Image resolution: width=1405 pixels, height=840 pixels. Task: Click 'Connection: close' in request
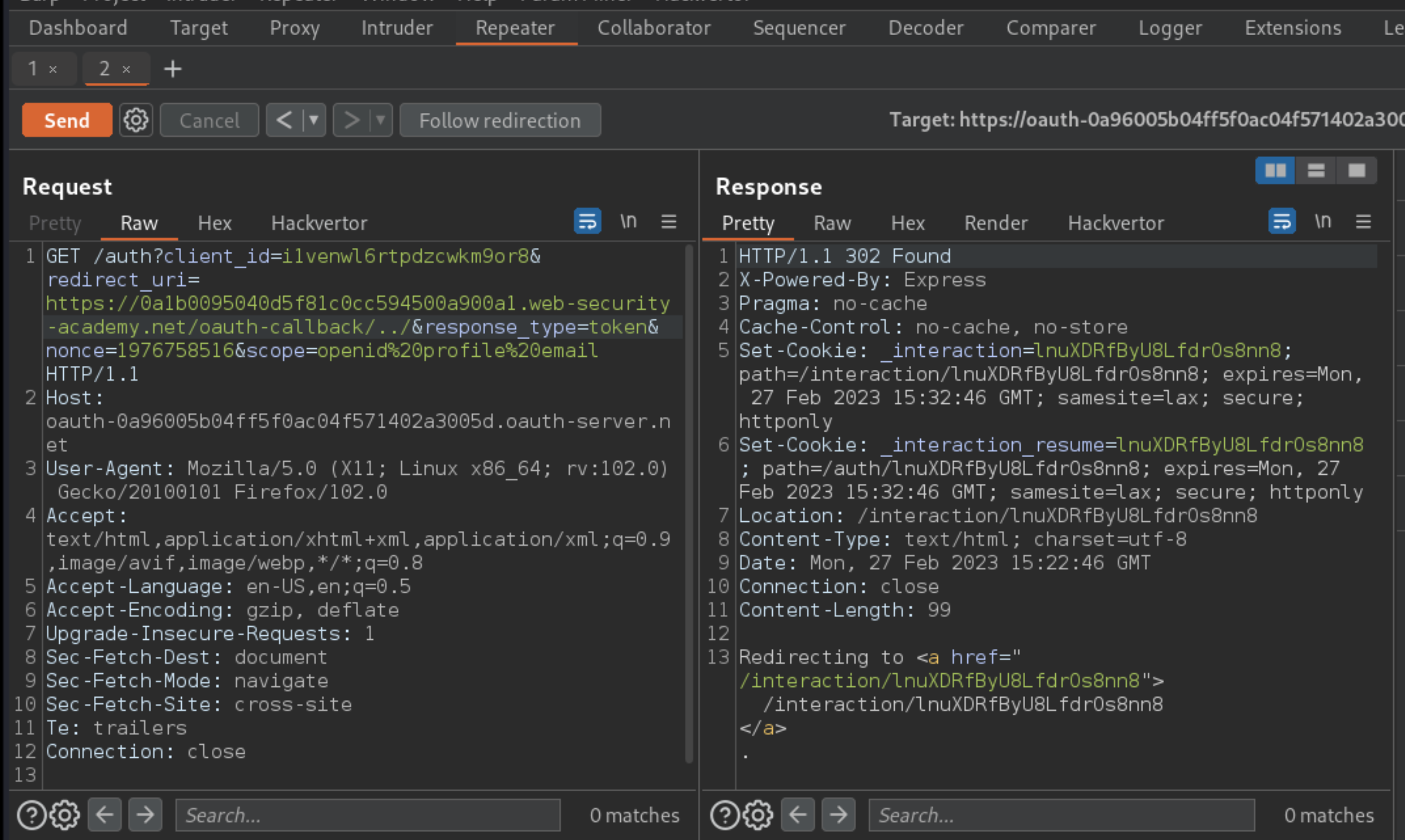tap(146, 752)
